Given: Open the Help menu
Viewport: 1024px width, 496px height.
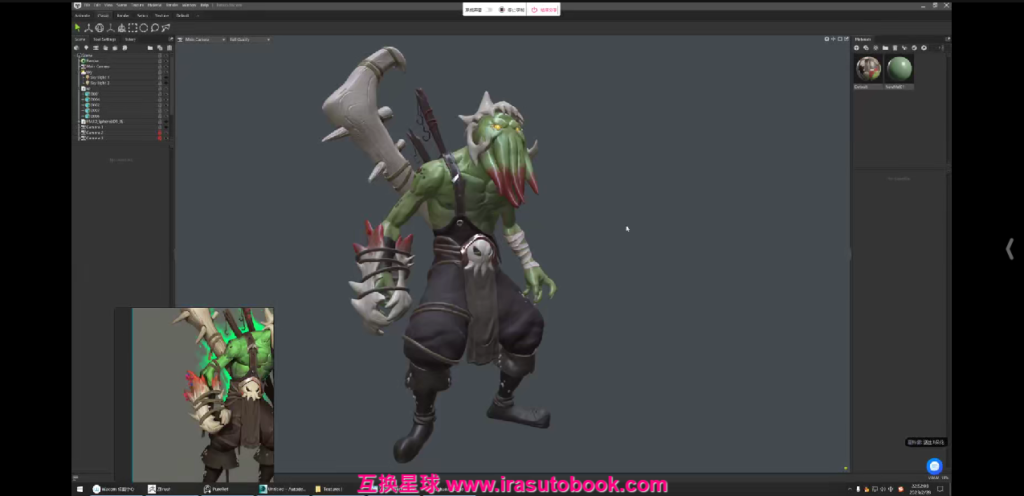Looking at the screenshot, I should tap(204, 5).
